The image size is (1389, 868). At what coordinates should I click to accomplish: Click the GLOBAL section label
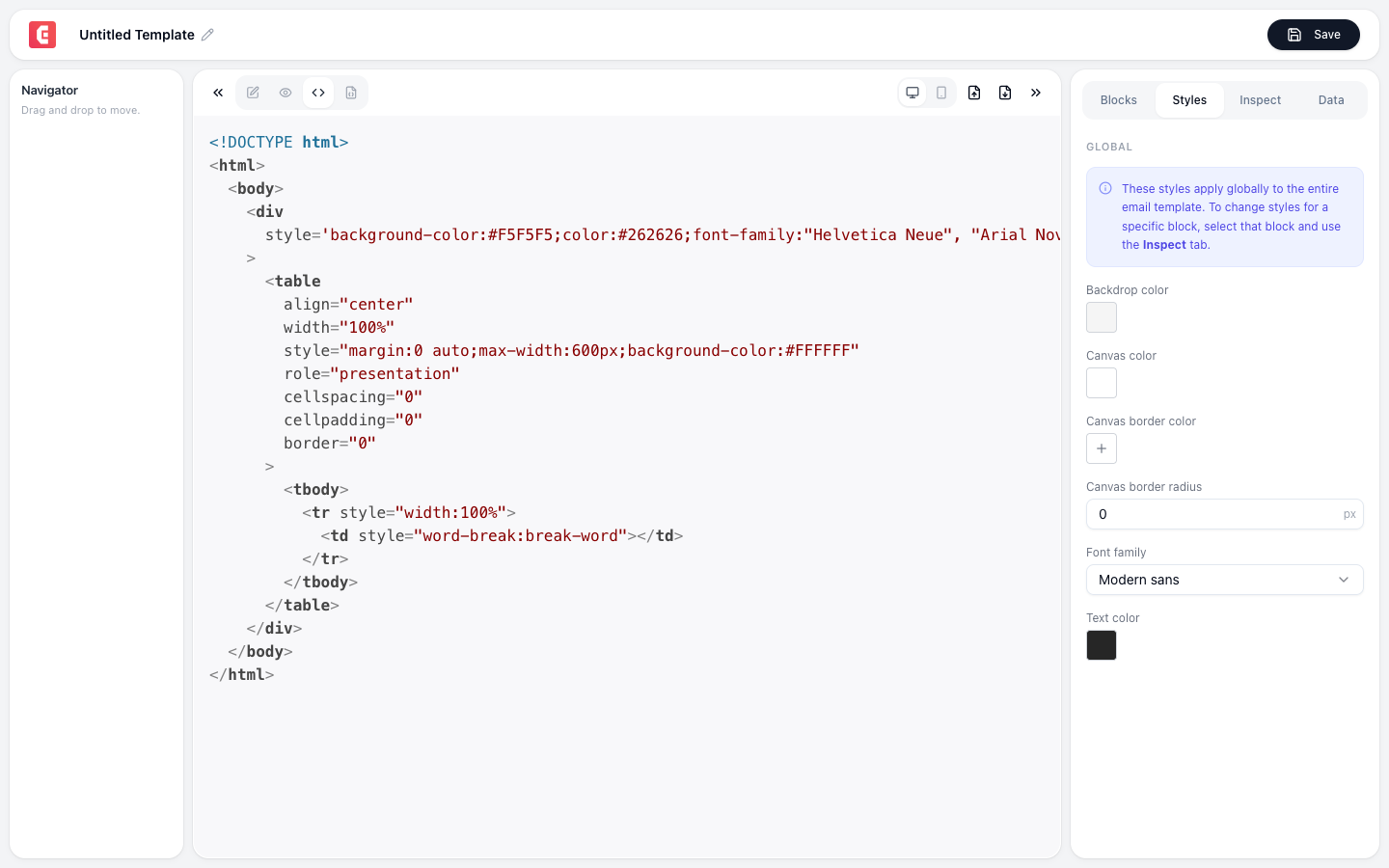[1109, 147]
